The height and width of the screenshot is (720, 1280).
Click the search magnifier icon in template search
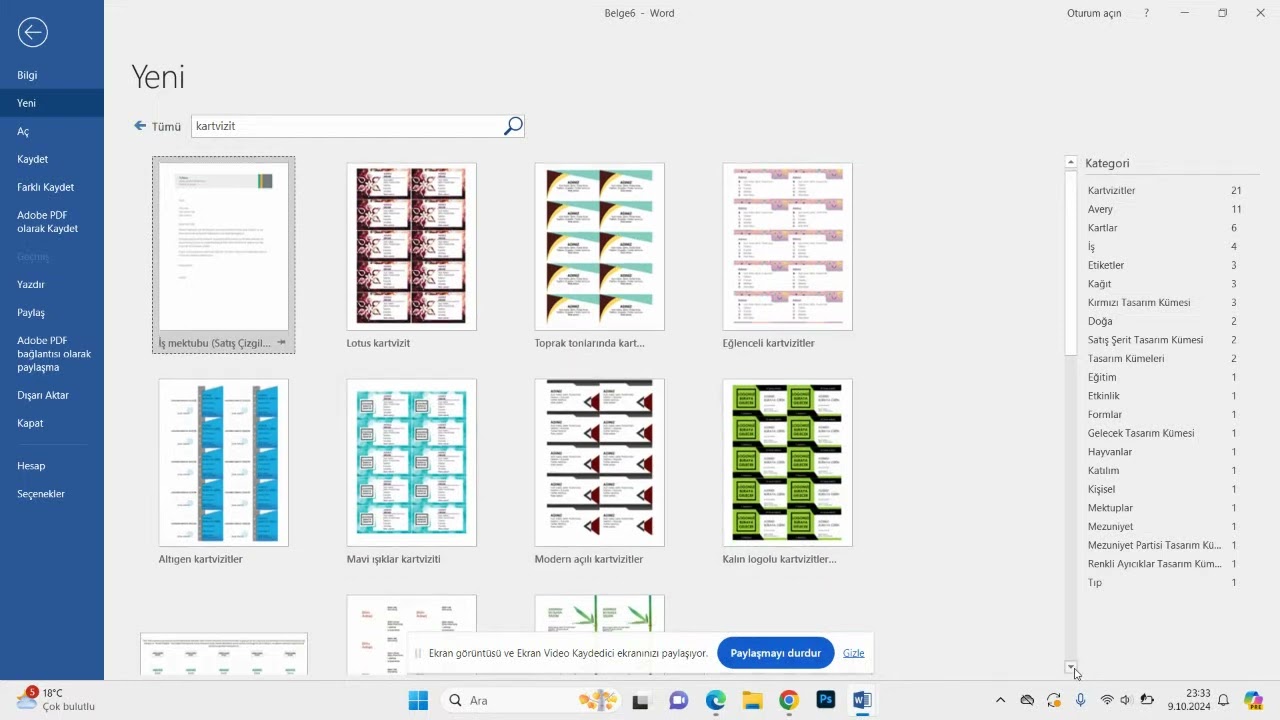[x=513, y=126]
